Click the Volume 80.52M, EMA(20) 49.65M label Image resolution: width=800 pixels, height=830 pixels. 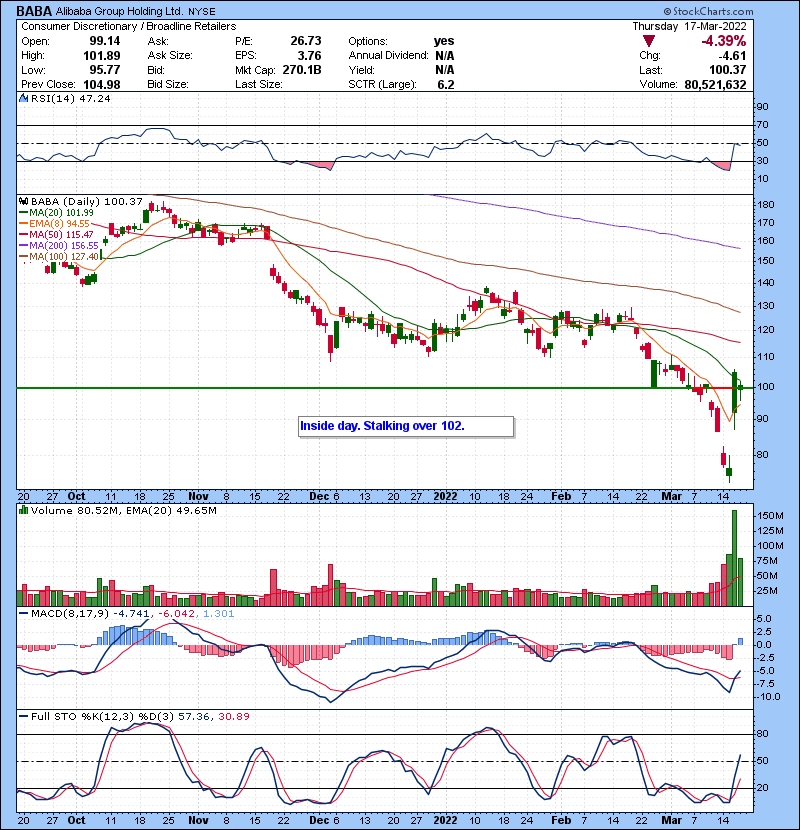pos(123,511)
